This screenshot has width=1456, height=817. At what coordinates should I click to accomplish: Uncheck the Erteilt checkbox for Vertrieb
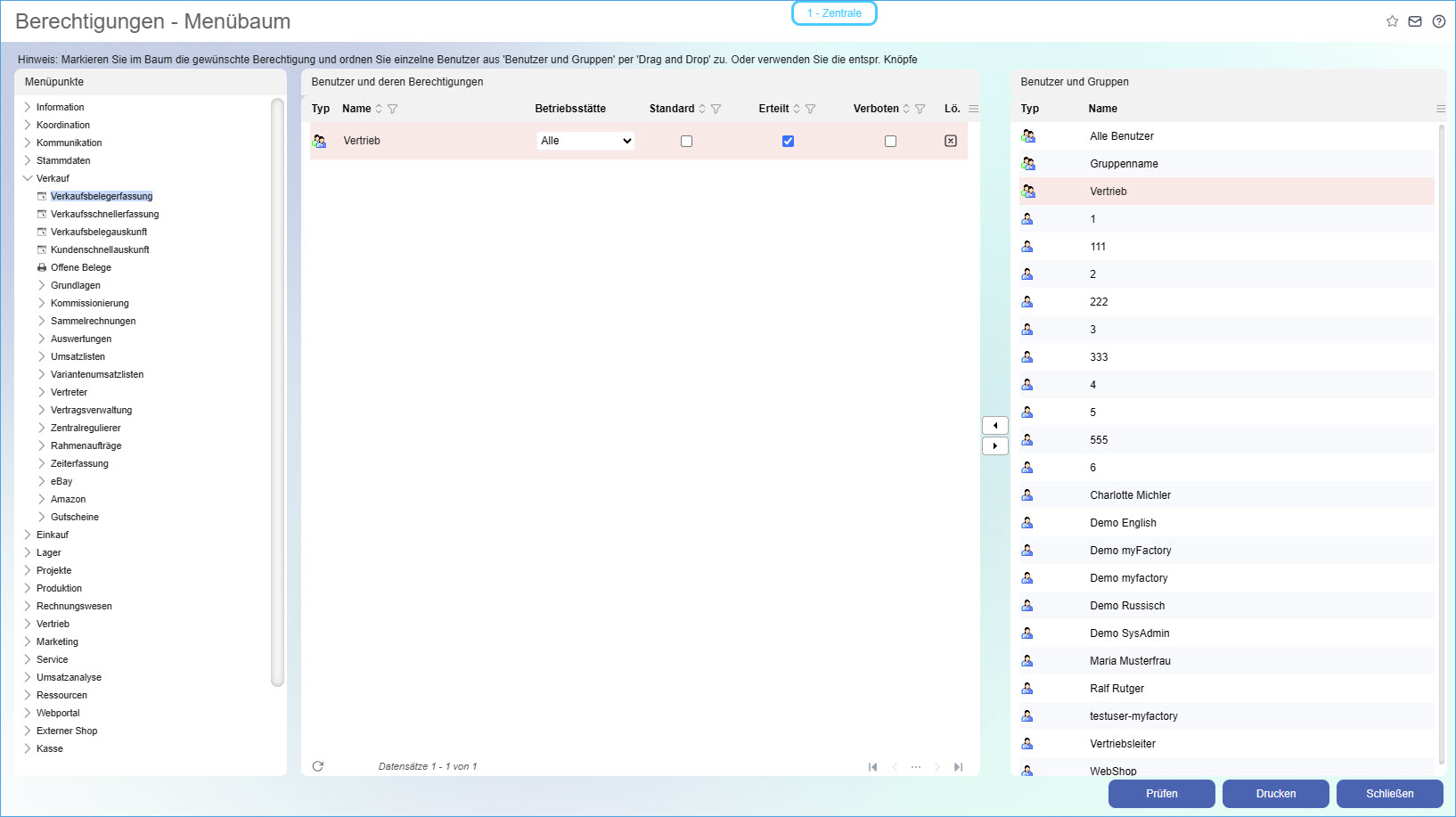788,141
